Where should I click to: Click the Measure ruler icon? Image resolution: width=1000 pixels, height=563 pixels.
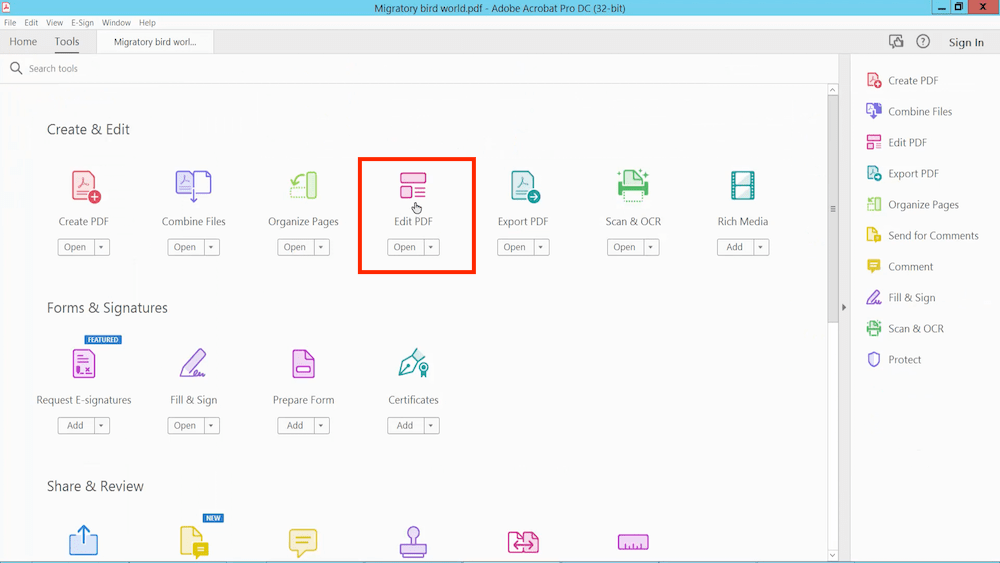click(633, 542)
